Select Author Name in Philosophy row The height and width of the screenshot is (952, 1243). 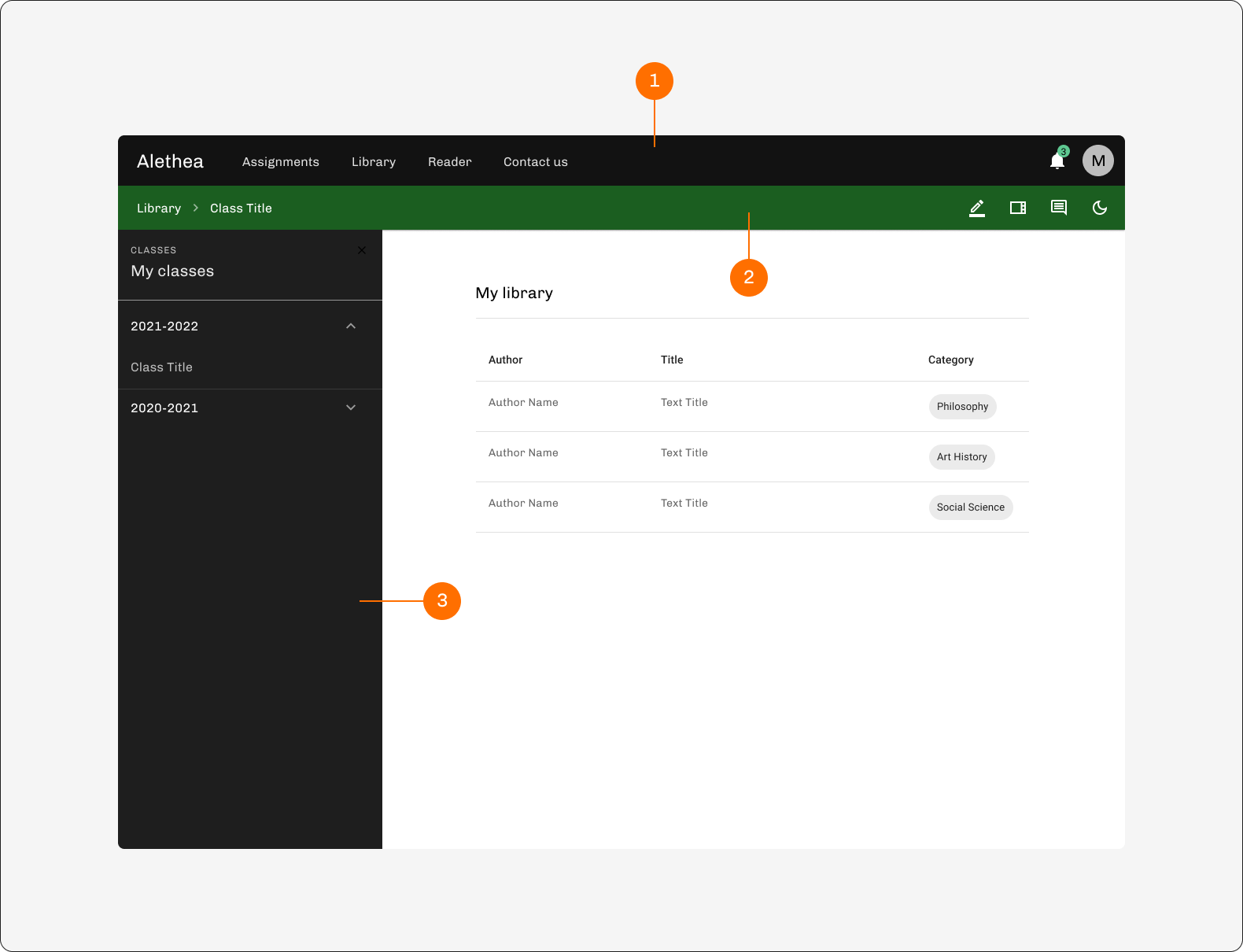tap(523, 402)
